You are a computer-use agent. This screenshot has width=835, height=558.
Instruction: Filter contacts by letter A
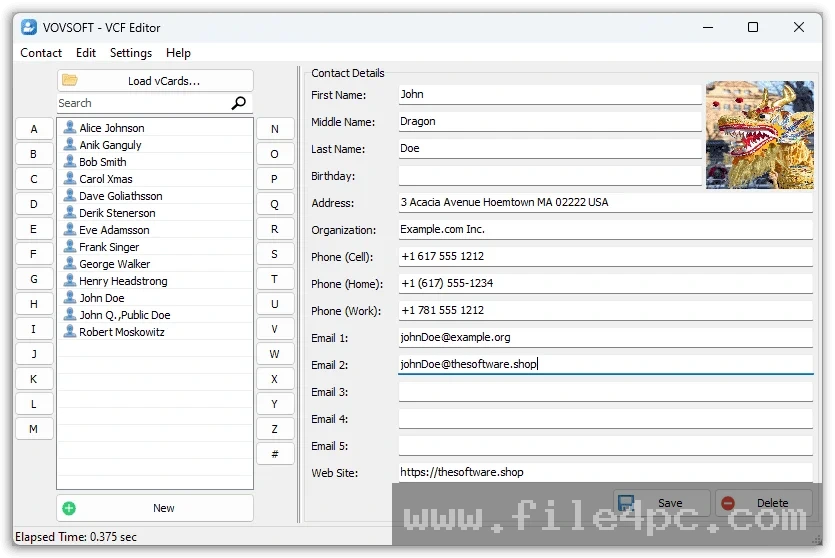(x=34, y=129)
